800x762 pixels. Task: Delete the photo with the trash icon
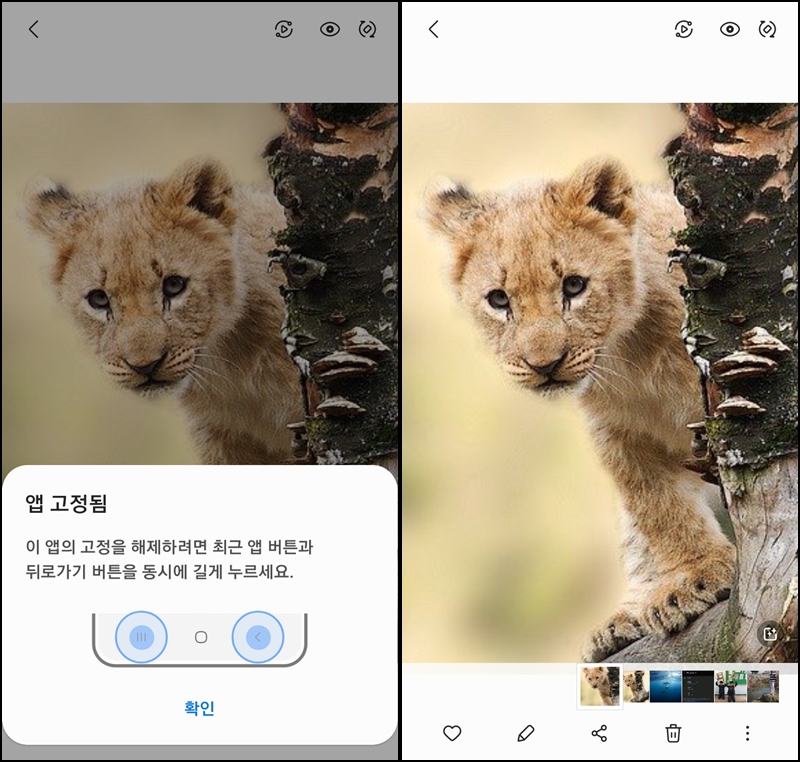pos(673,733)
